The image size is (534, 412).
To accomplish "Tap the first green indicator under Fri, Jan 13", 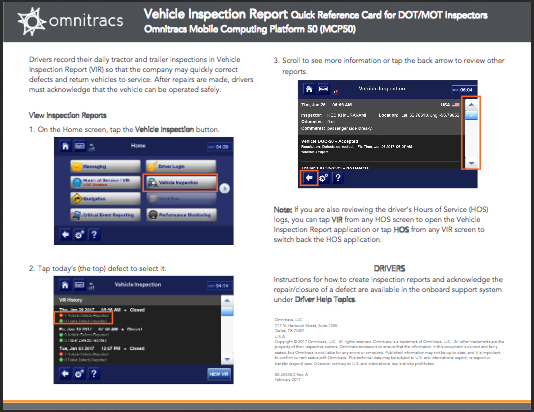I will [x=61, y=335].
